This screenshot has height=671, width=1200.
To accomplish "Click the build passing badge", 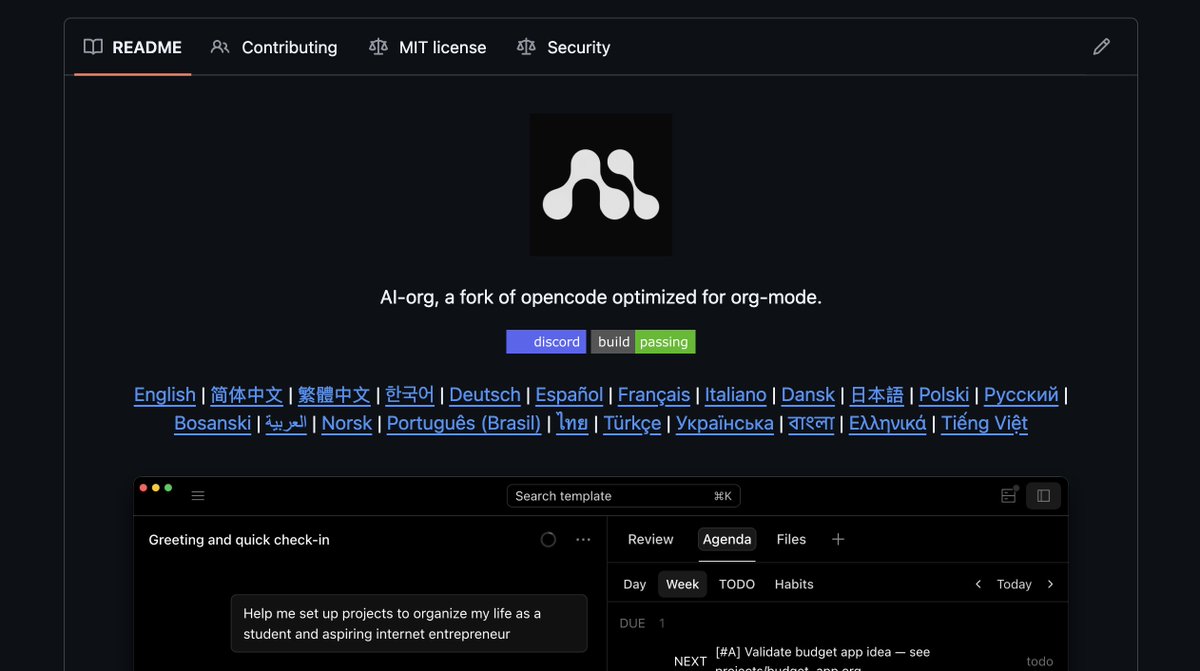I will point(643,342).
